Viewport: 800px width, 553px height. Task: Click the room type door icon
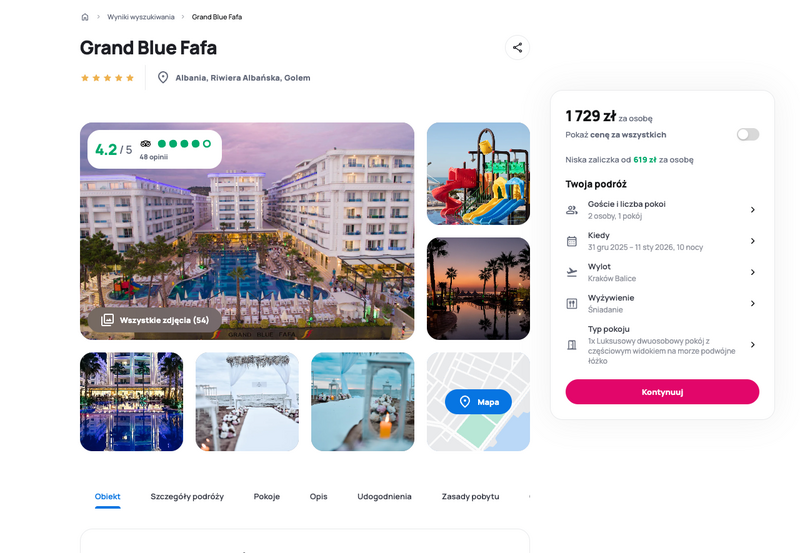click(572, 345)
